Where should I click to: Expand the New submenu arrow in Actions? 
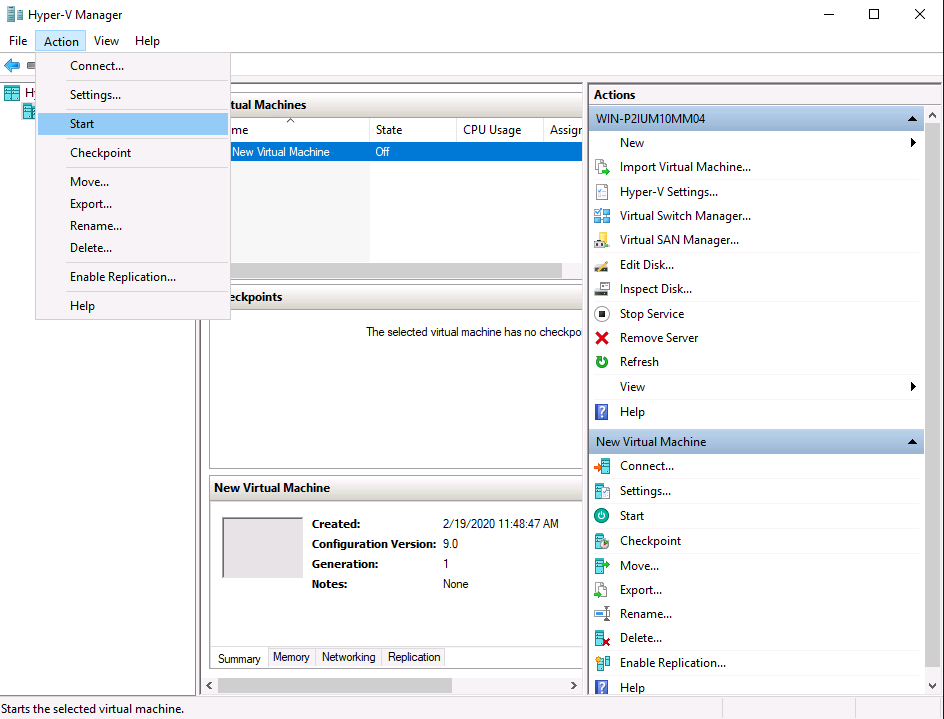(913, 143)
